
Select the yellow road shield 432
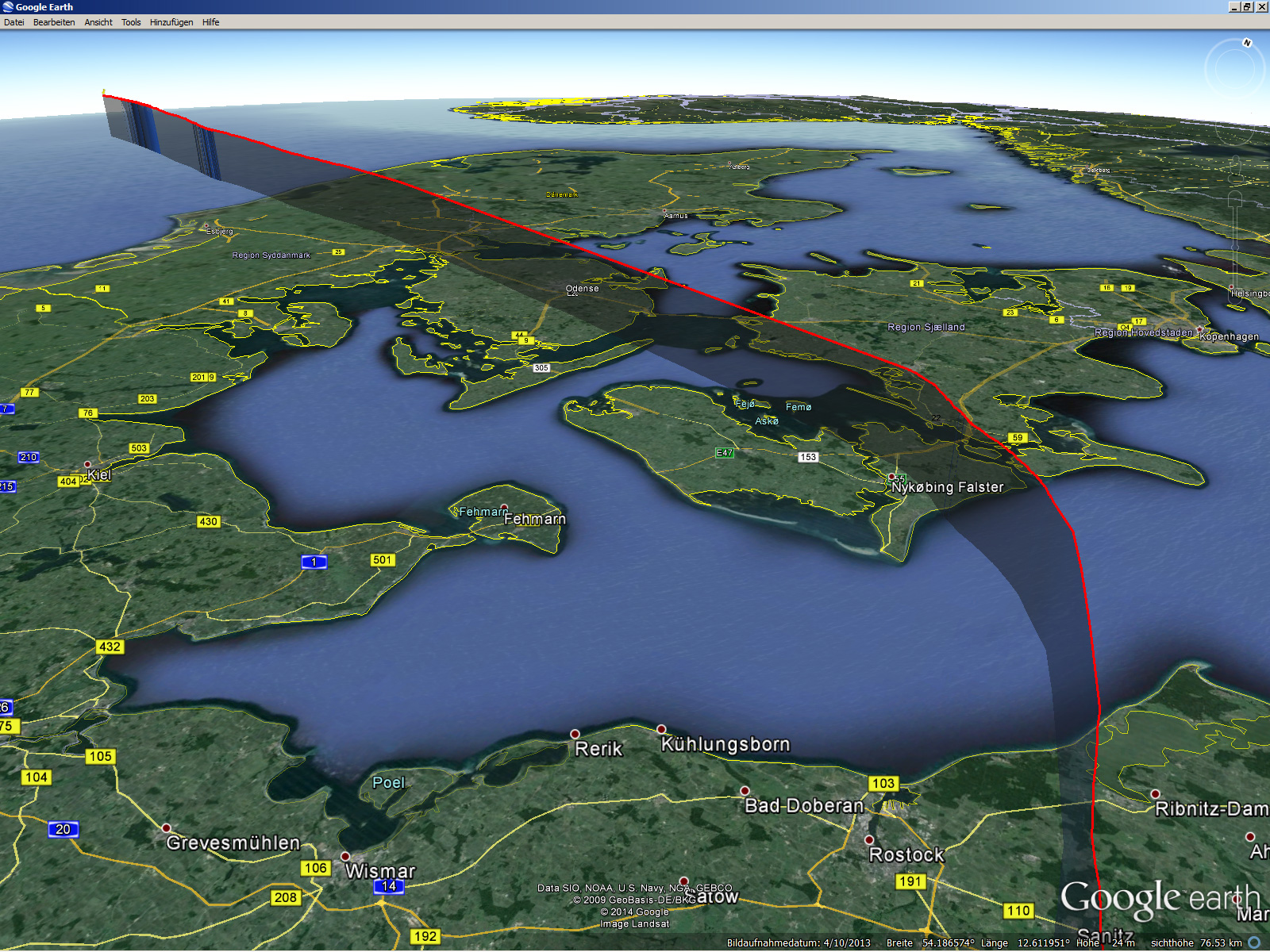tap(110, 647)
